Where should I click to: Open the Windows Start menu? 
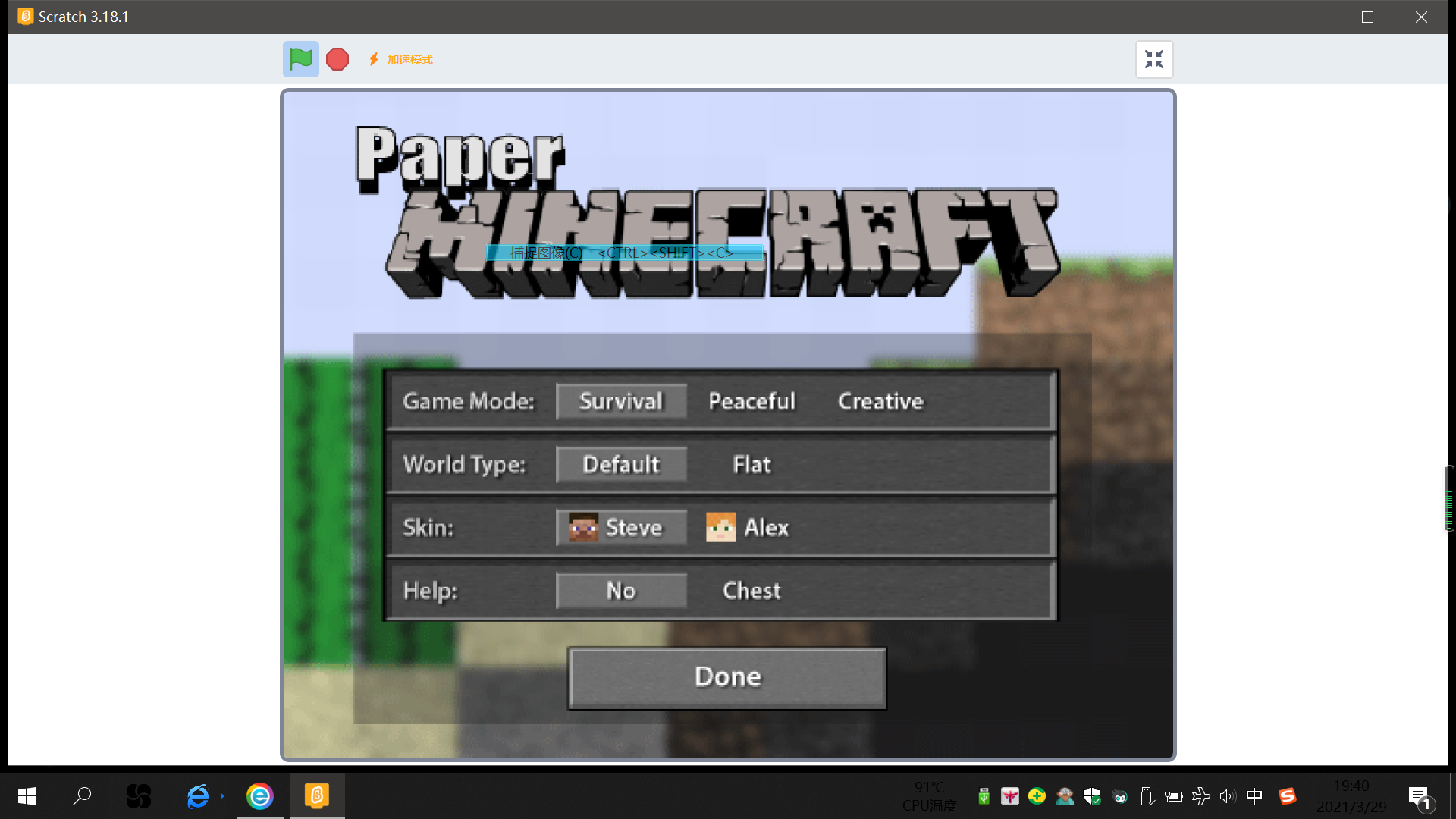click(27, 796)
